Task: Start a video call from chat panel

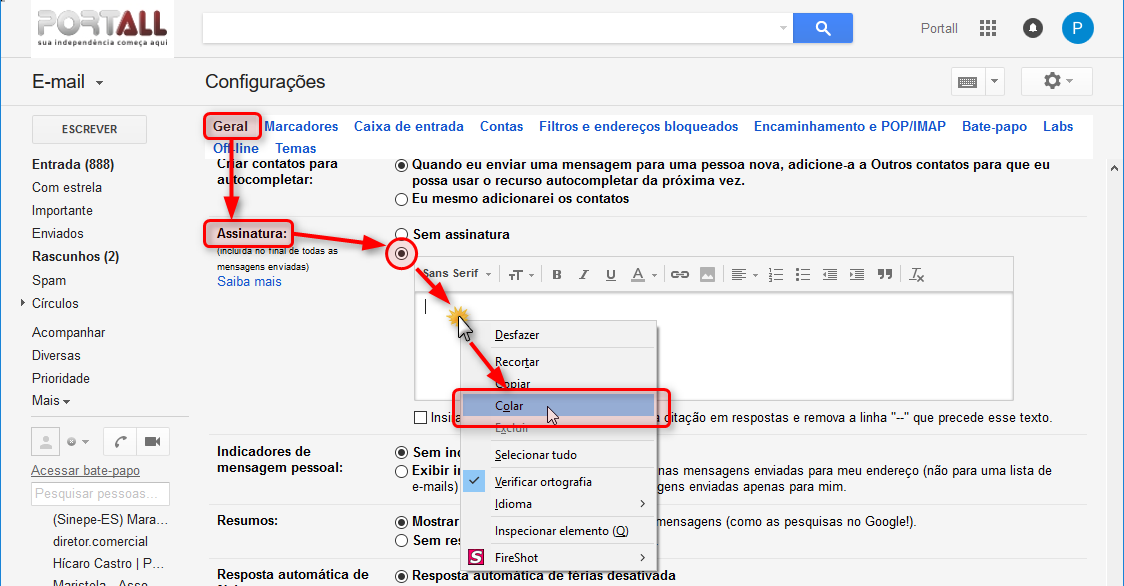Action: pyautogui.click(x=151, y=441)
